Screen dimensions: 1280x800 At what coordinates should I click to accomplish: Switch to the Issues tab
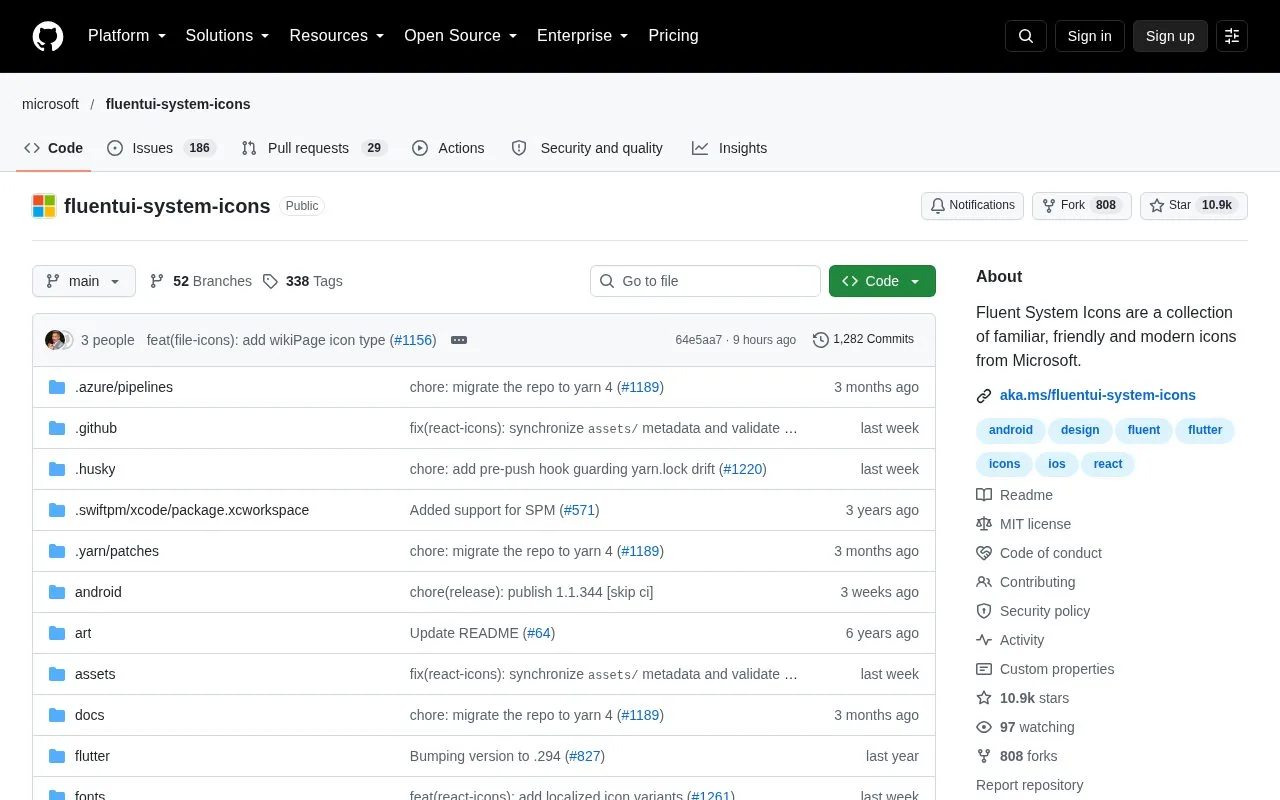(x=161, y=148)
